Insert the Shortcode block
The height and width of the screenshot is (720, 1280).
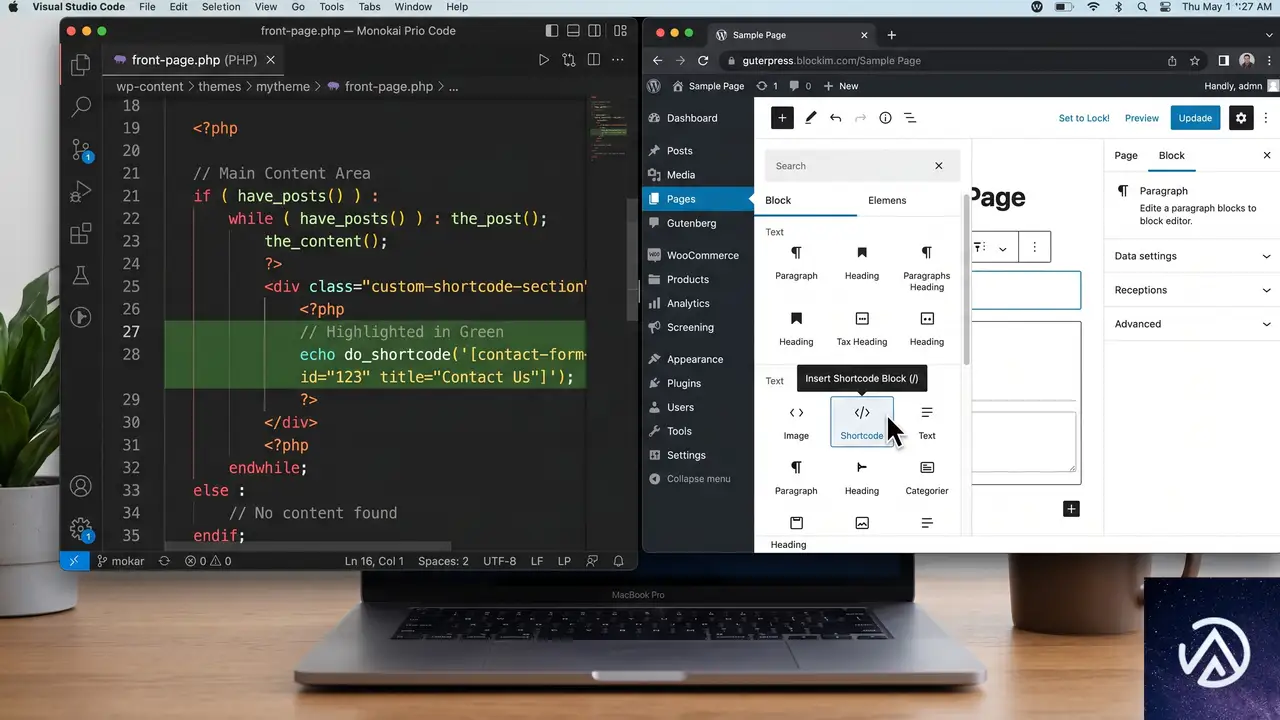862,421
